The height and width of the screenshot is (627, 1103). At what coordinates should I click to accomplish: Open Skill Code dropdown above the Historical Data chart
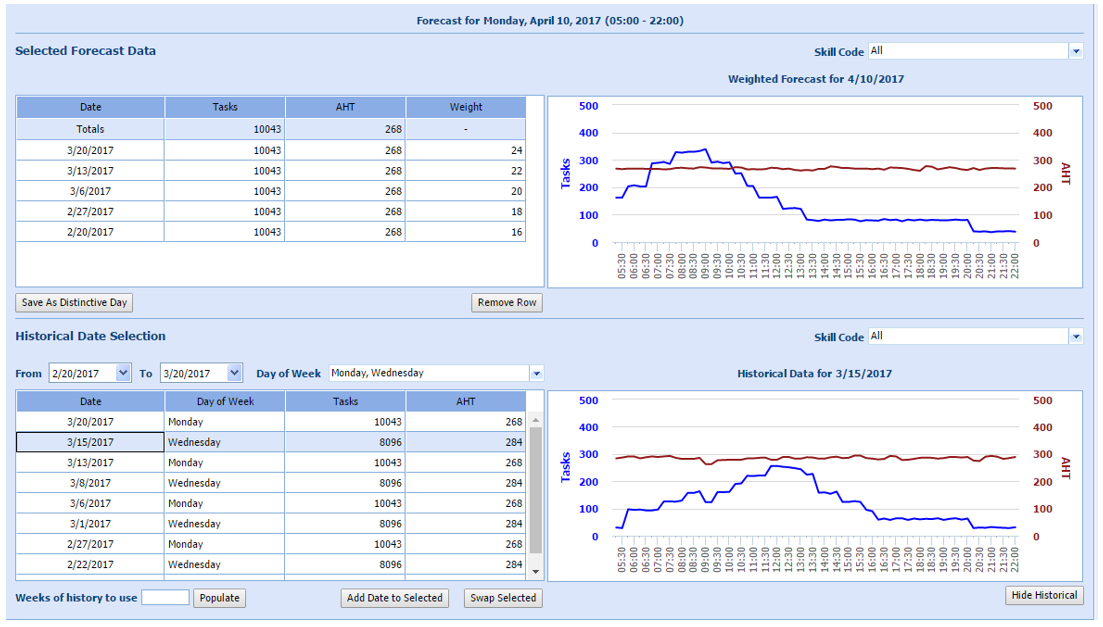point(1076,337)
